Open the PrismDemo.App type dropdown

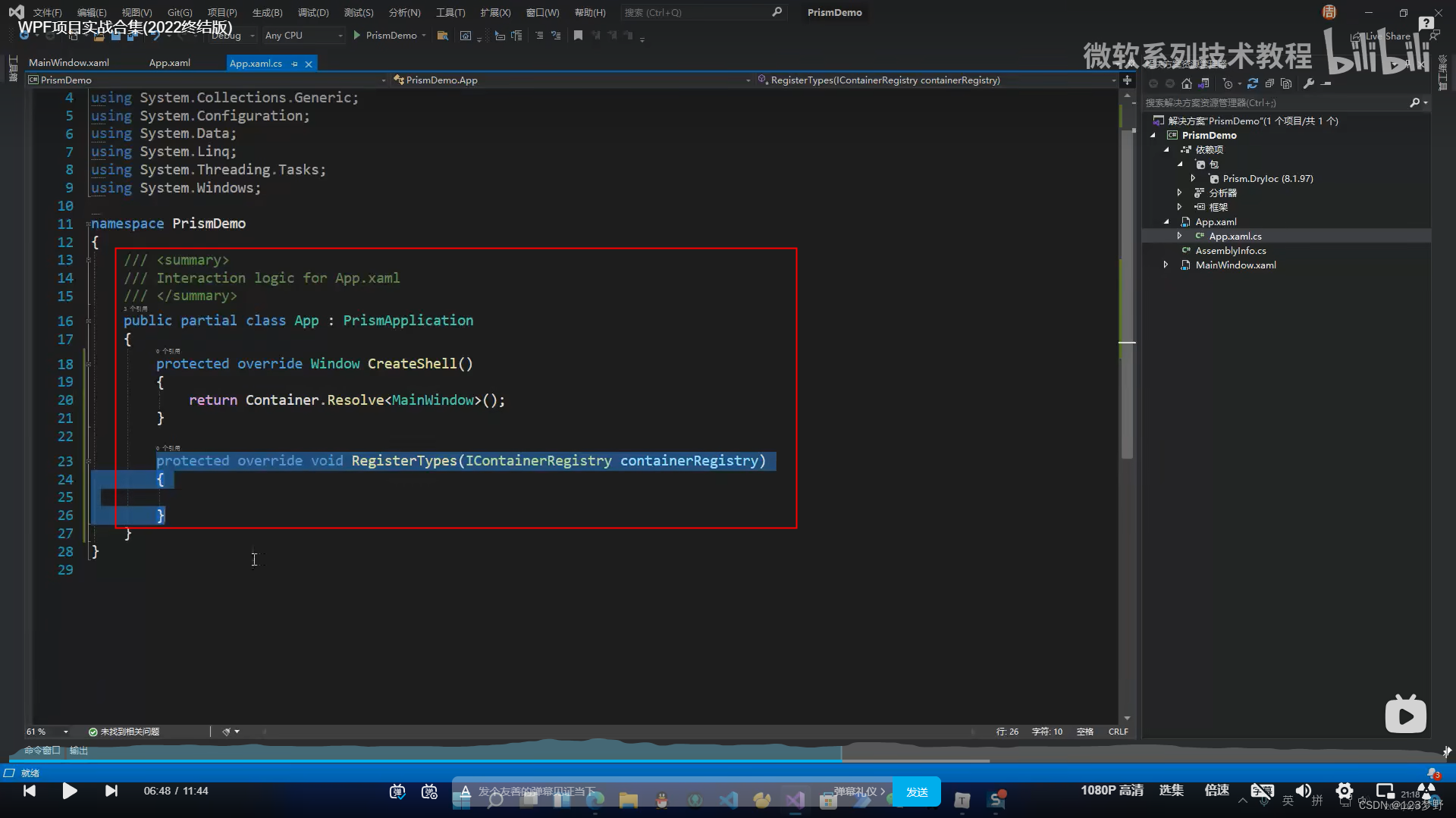(572, 80)
